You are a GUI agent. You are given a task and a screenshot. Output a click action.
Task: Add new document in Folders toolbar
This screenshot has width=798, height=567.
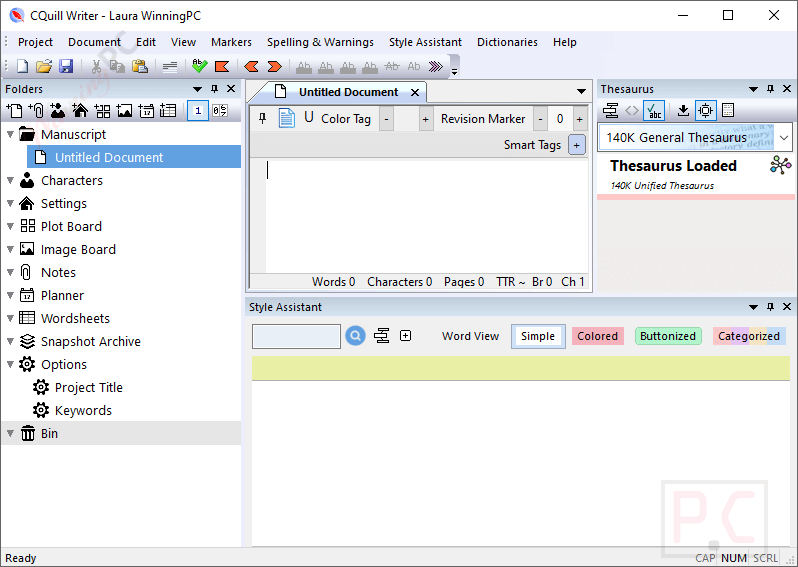click(x=14, y=110)
